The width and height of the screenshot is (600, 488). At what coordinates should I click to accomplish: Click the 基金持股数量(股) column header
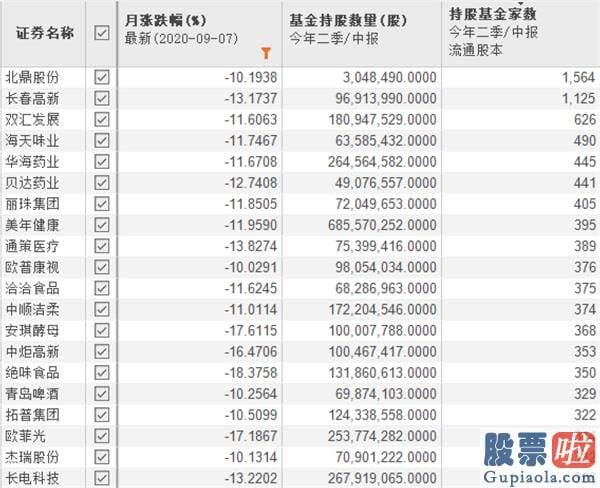pos(347,20)
